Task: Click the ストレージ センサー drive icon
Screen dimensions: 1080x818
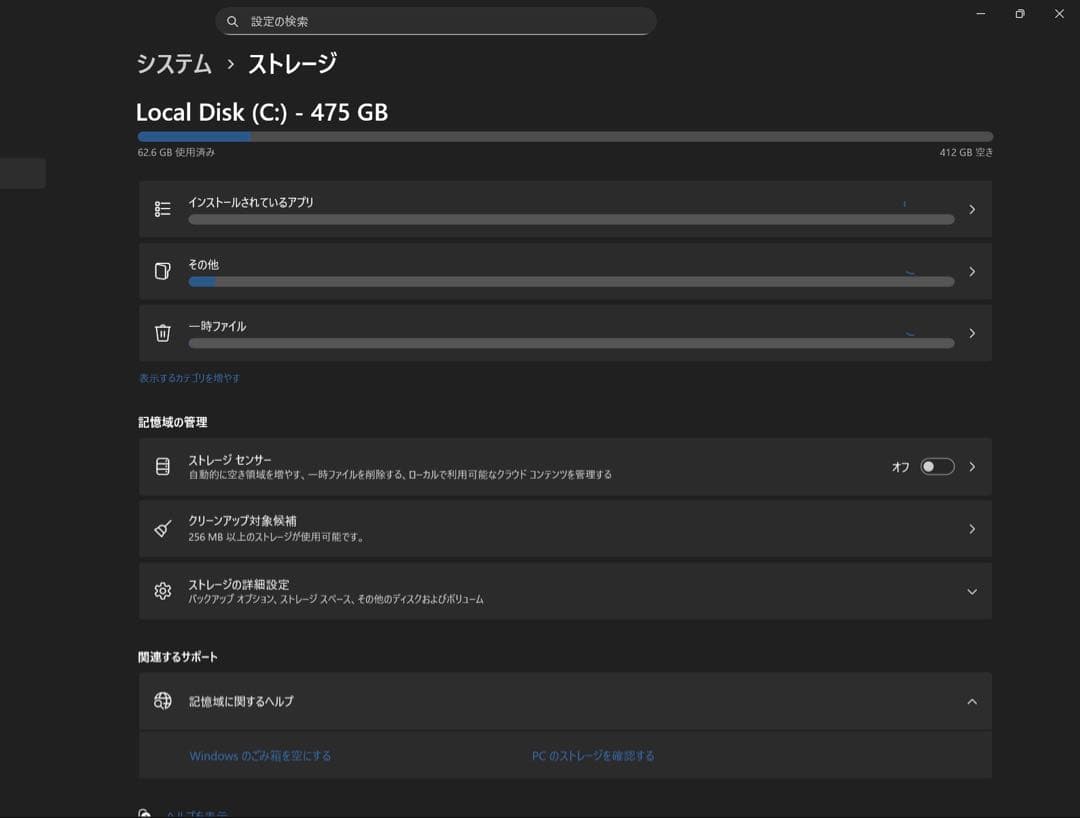Action: point(163,466)
